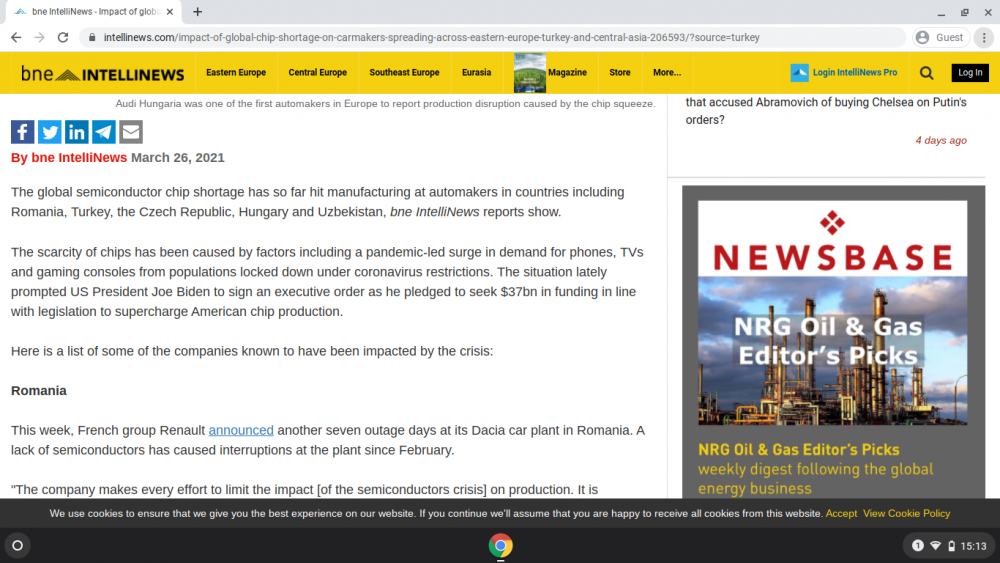Viewport: 1000px width, 563px height.
Task: Click the NewsBase refinery ad image
Action: [832, 351]
